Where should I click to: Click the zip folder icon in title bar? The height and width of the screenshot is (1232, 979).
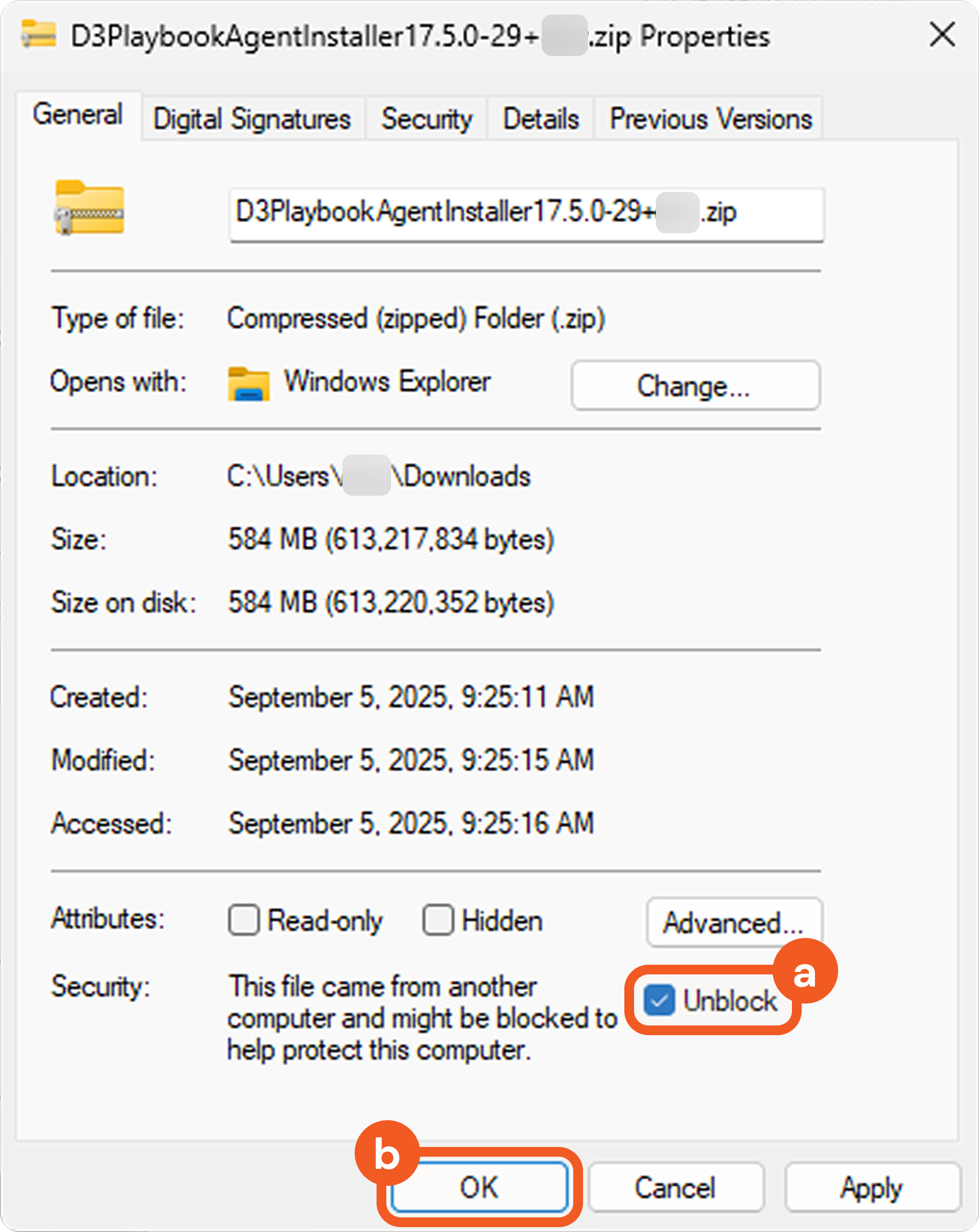(x=38, y=34)
